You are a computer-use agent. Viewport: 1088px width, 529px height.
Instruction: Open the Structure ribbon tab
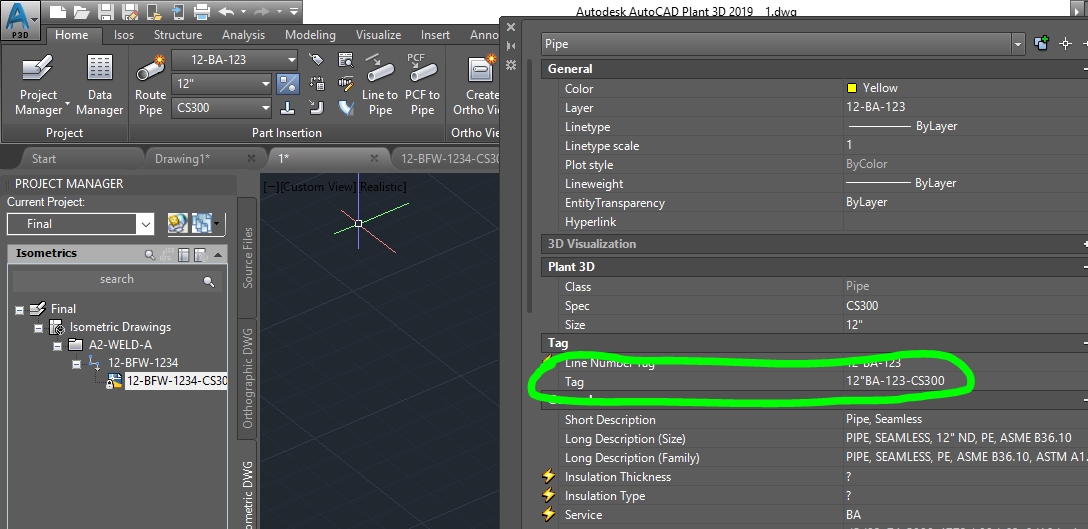click(x=178, y=35)
